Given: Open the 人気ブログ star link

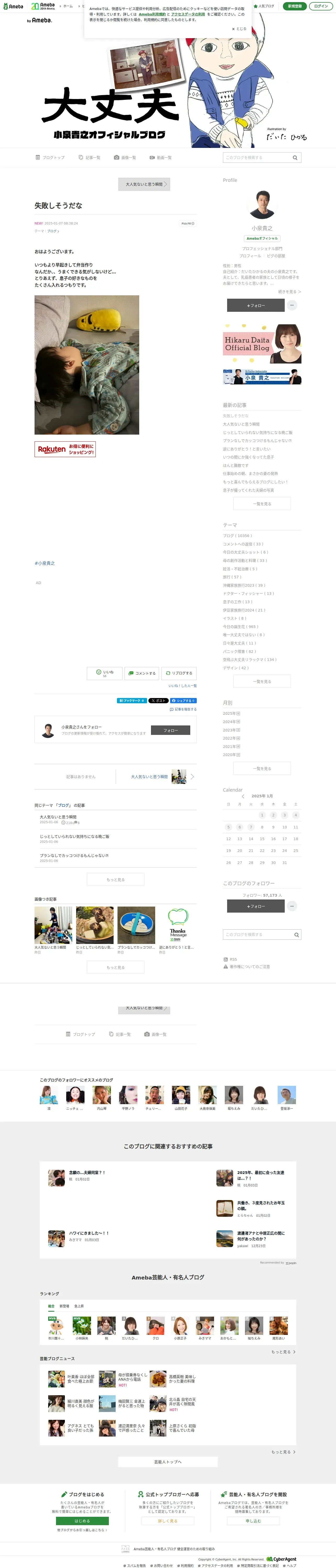Looking at the screenshot, I should coord(264,6).
